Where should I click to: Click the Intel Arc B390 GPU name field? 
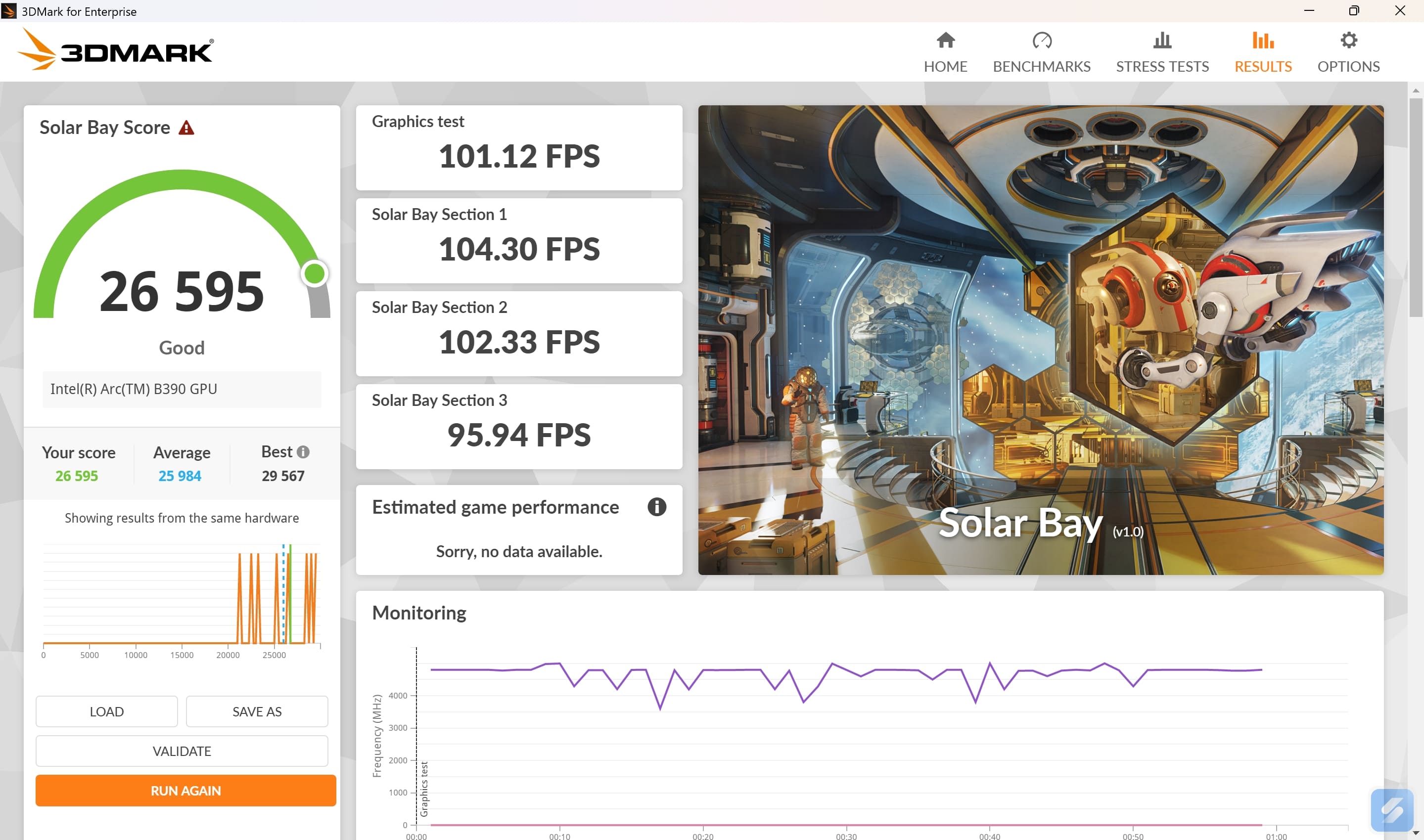182,389
